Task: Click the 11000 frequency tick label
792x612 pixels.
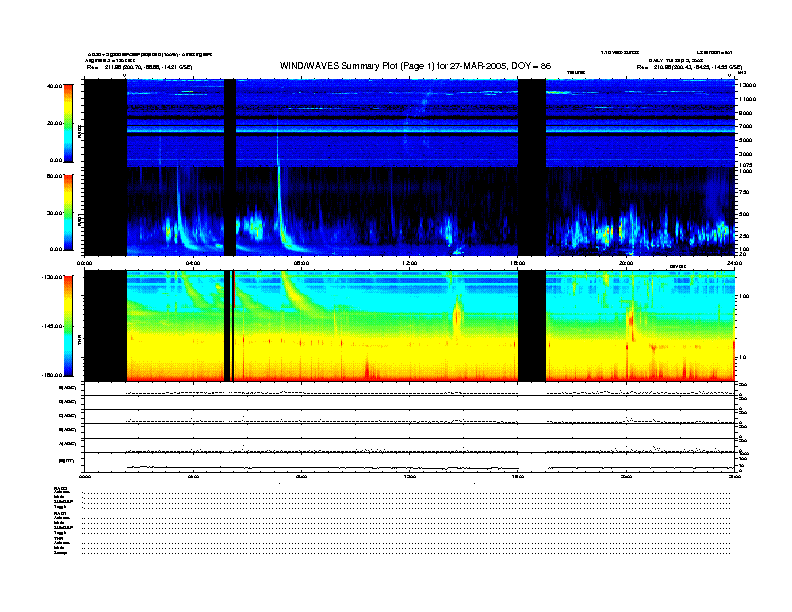Action: (x=748, y=99)
